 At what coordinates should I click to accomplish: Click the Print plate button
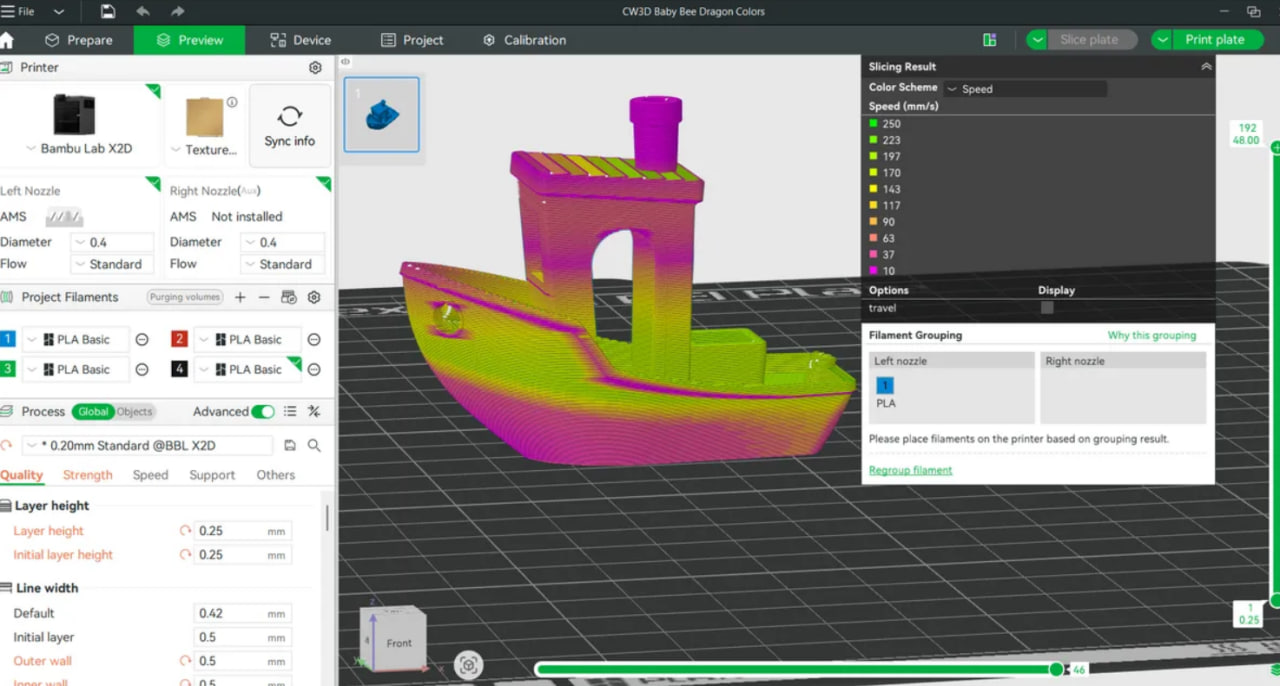click(1214, 40)
